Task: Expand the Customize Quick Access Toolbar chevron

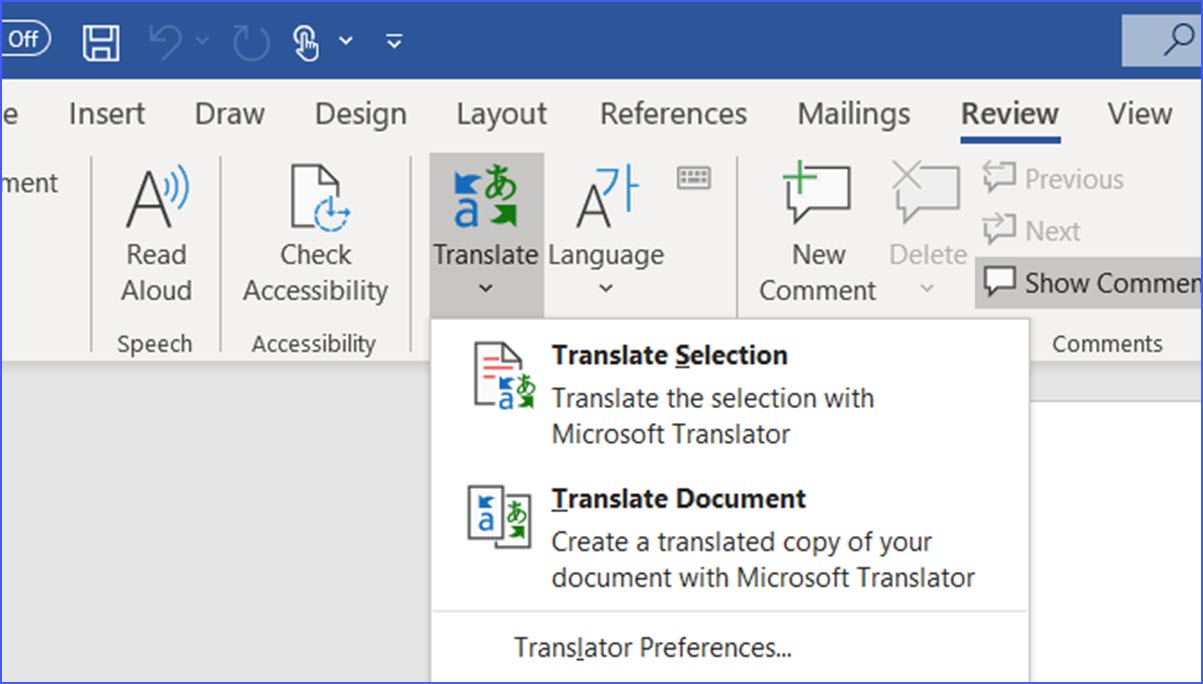Action: 392,40
